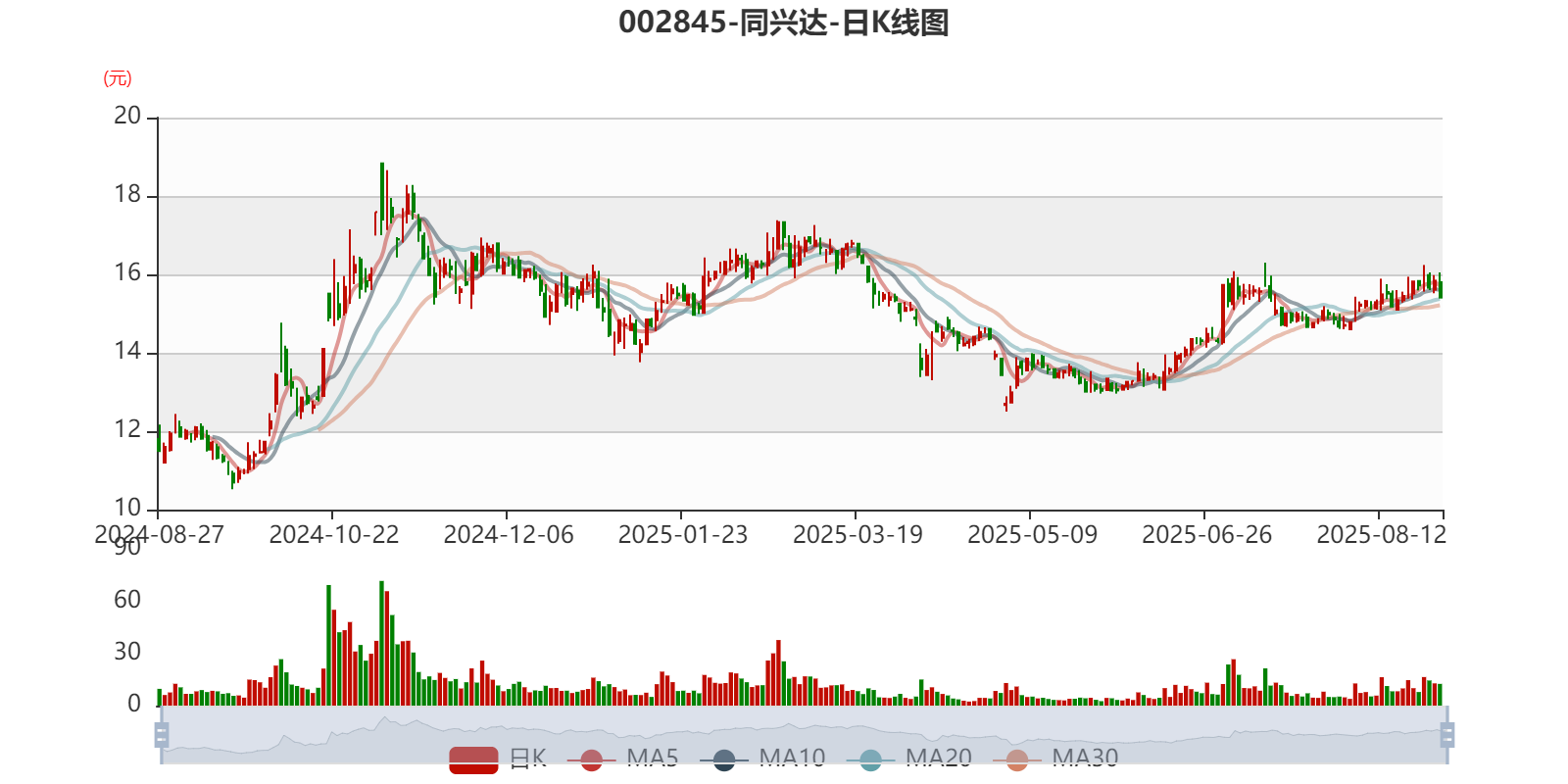
Task: Click the tallest green volume bar
Action: coord(382,643)
